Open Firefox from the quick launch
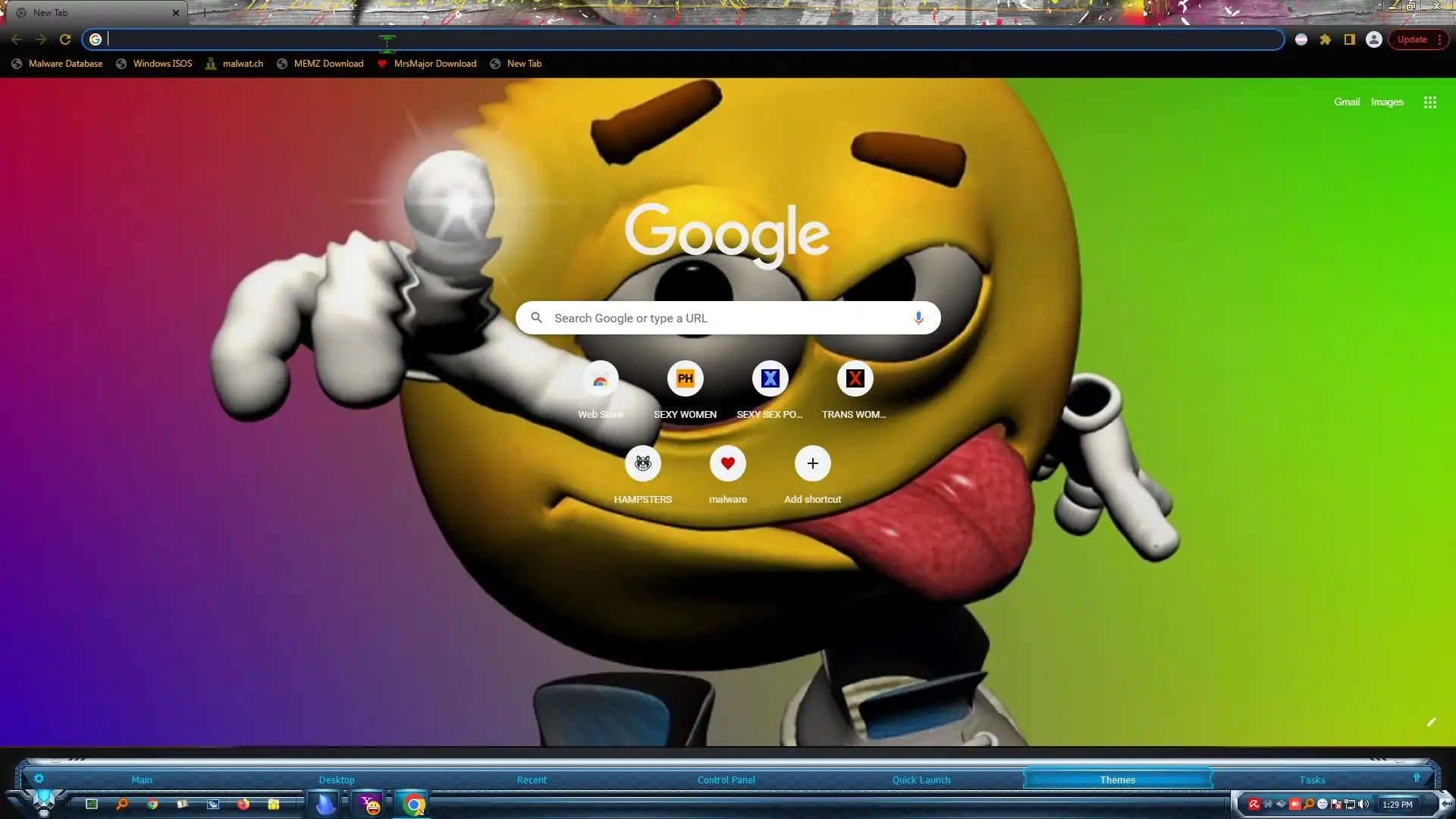1456x819 pixels. [243, 804]
